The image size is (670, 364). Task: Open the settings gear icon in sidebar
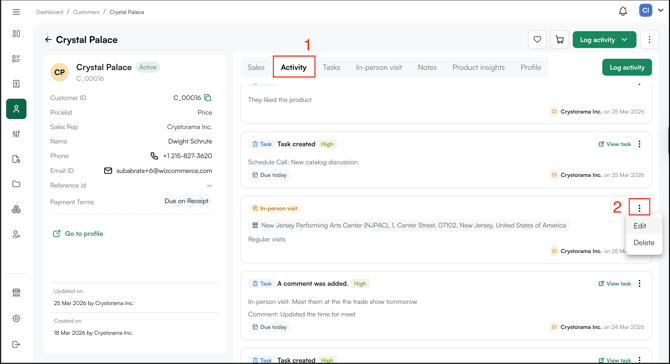click(16, 319)
